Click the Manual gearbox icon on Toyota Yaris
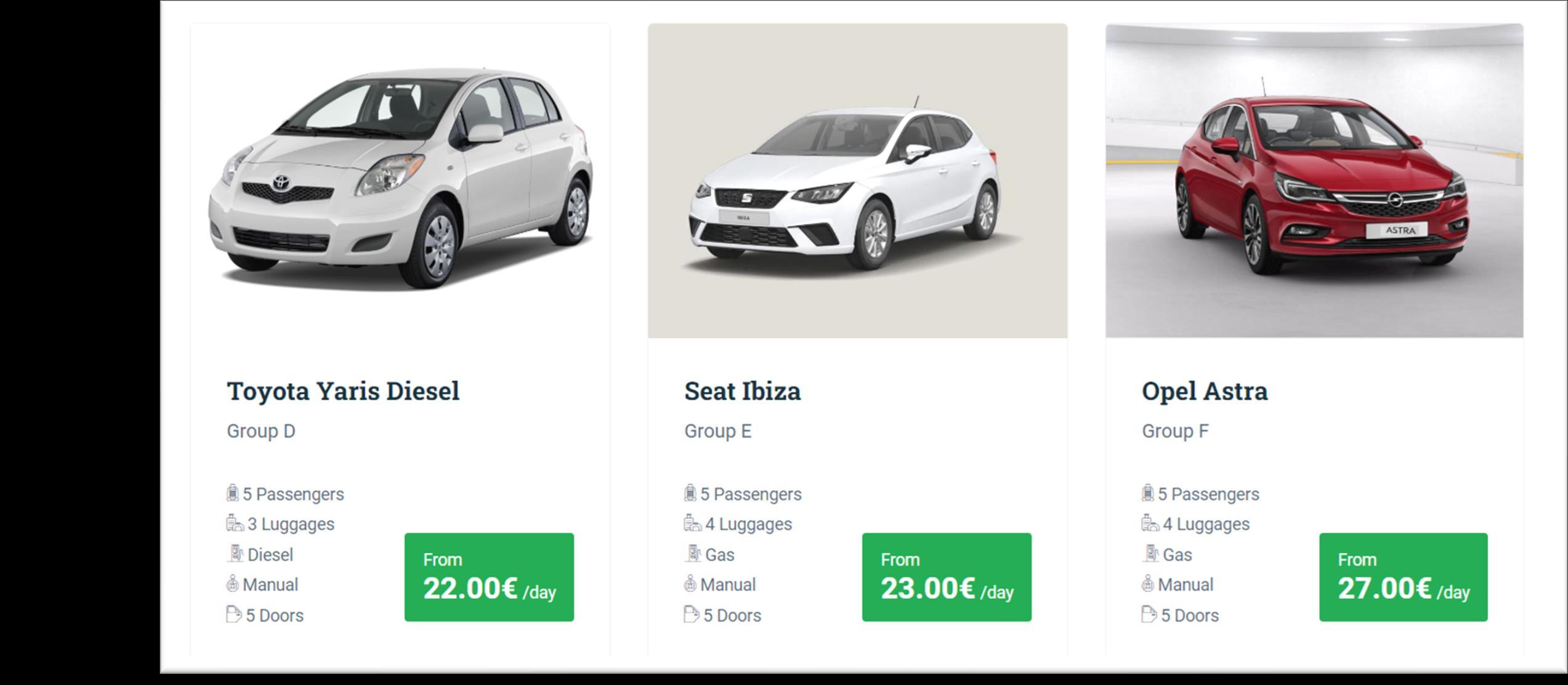The image size is (1568, 685). pos(232,584)
